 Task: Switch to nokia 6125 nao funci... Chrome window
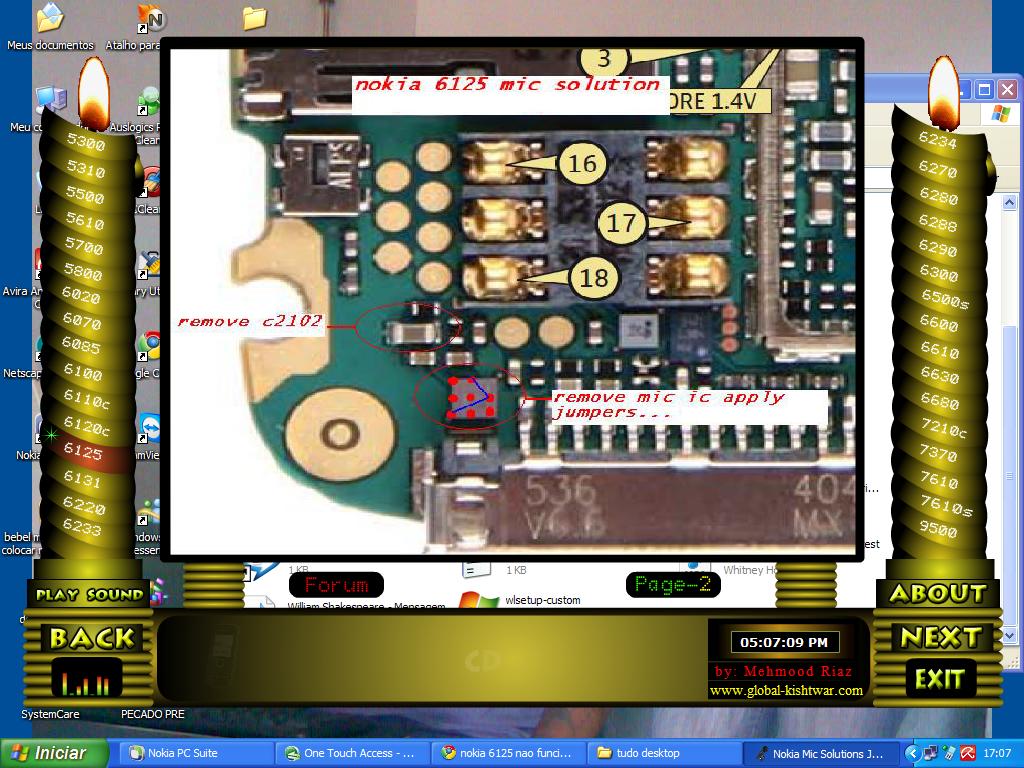pos(508,753)
